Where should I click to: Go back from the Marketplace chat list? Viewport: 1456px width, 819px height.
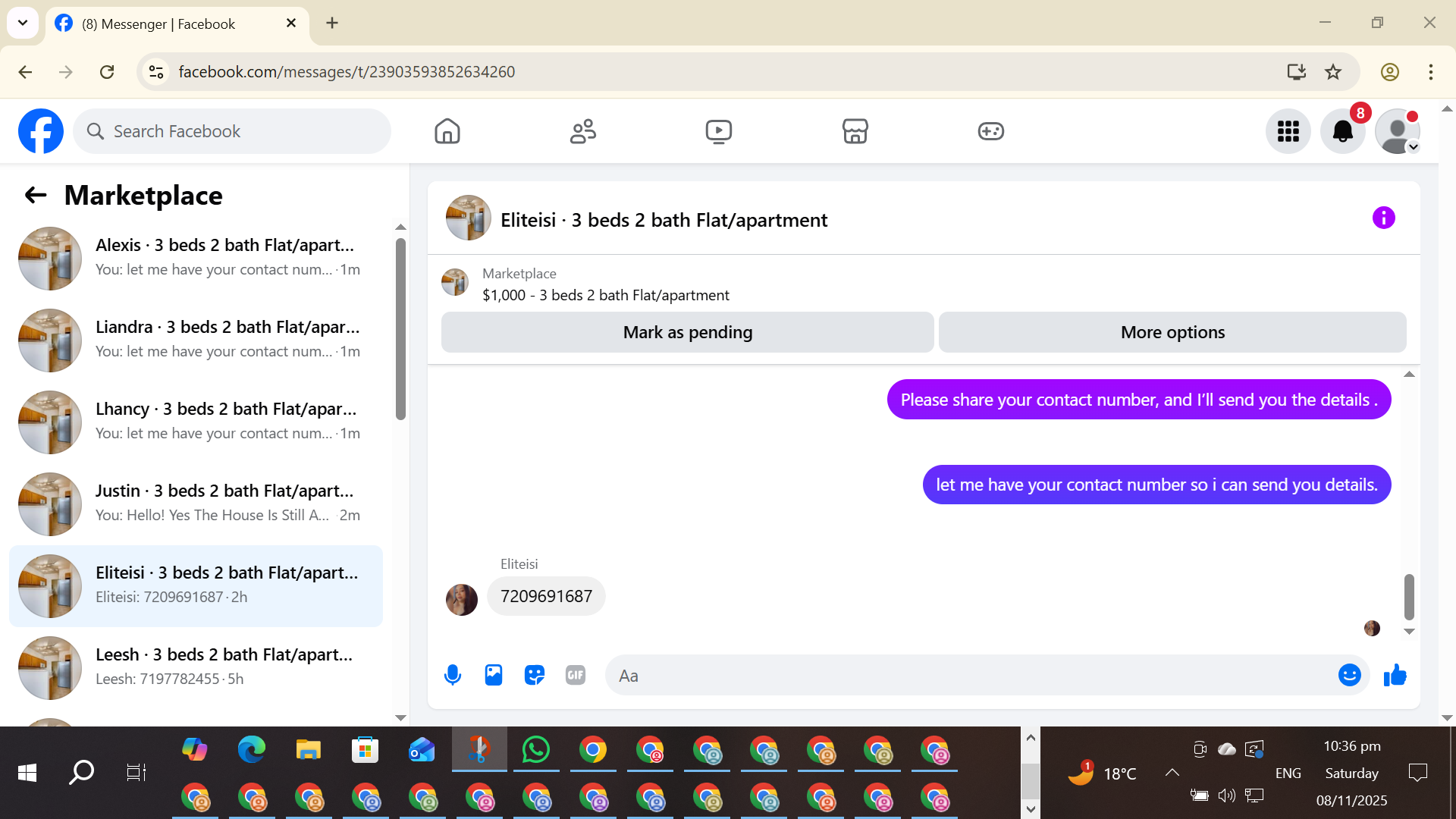pyautogui.click(x=36, y=196)
